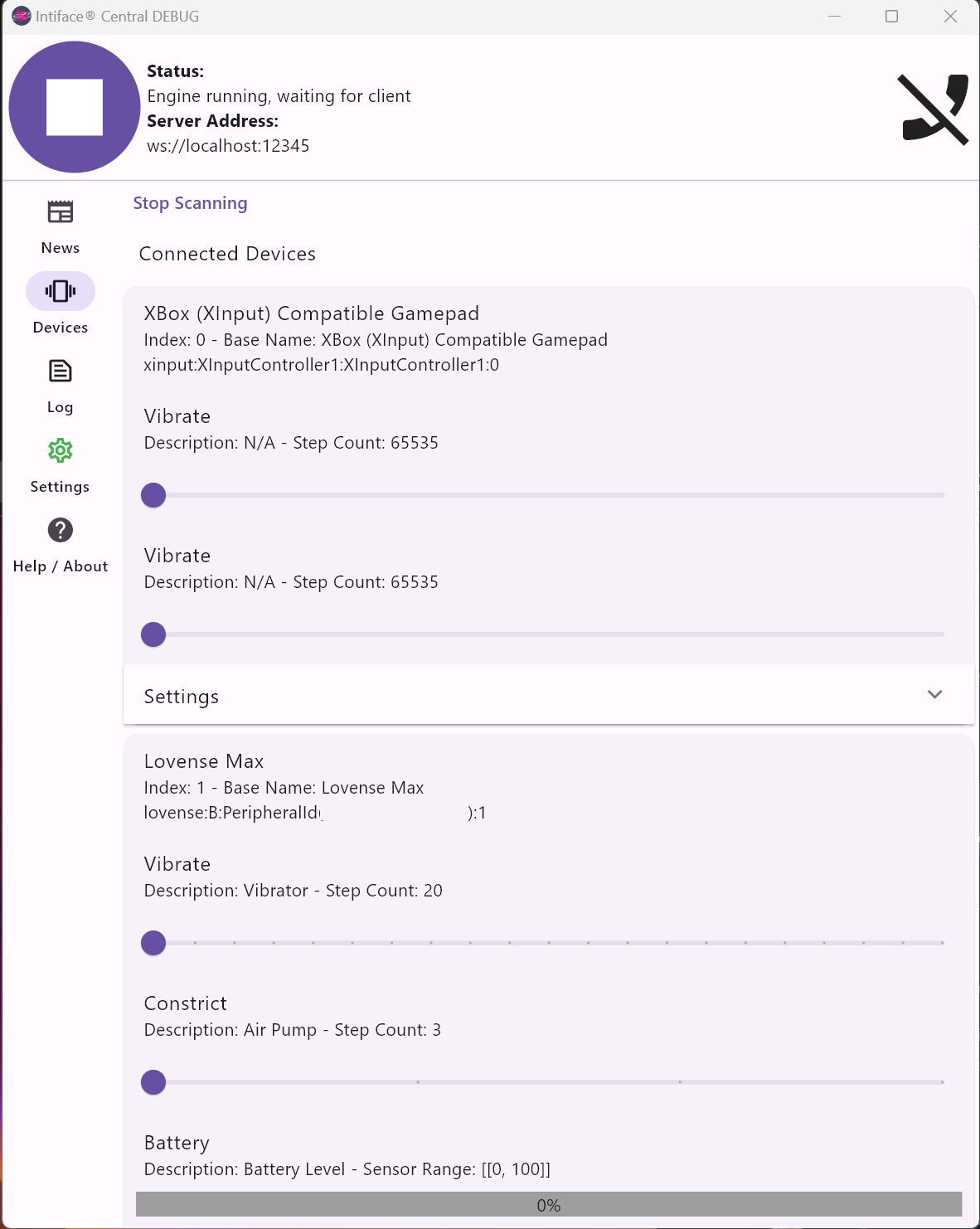Click the Constrict Air Pump slider handle
Viewport: 980px width, 1229px height.
coord(153,1082)
